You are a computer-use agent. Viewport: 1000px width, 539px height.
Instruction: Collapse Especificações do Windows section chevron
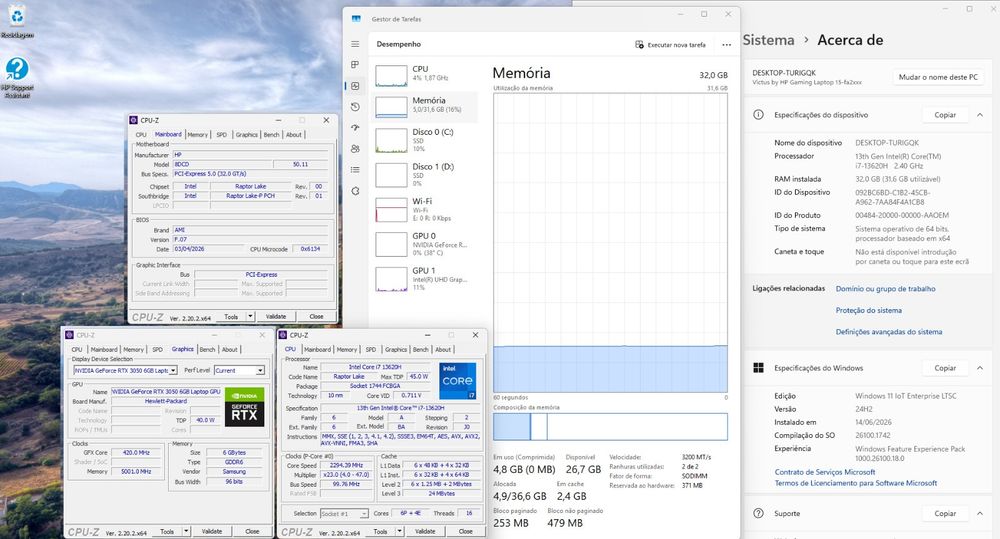(x=980, y=368)
